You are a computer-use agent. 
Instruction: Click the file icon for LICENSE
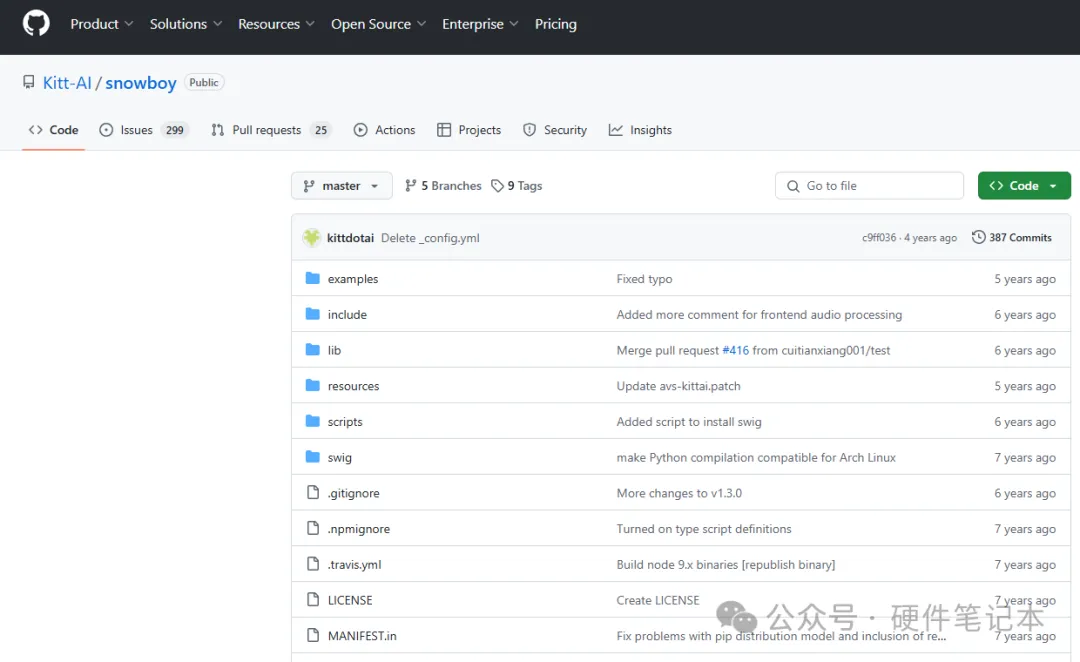point(313,599)
